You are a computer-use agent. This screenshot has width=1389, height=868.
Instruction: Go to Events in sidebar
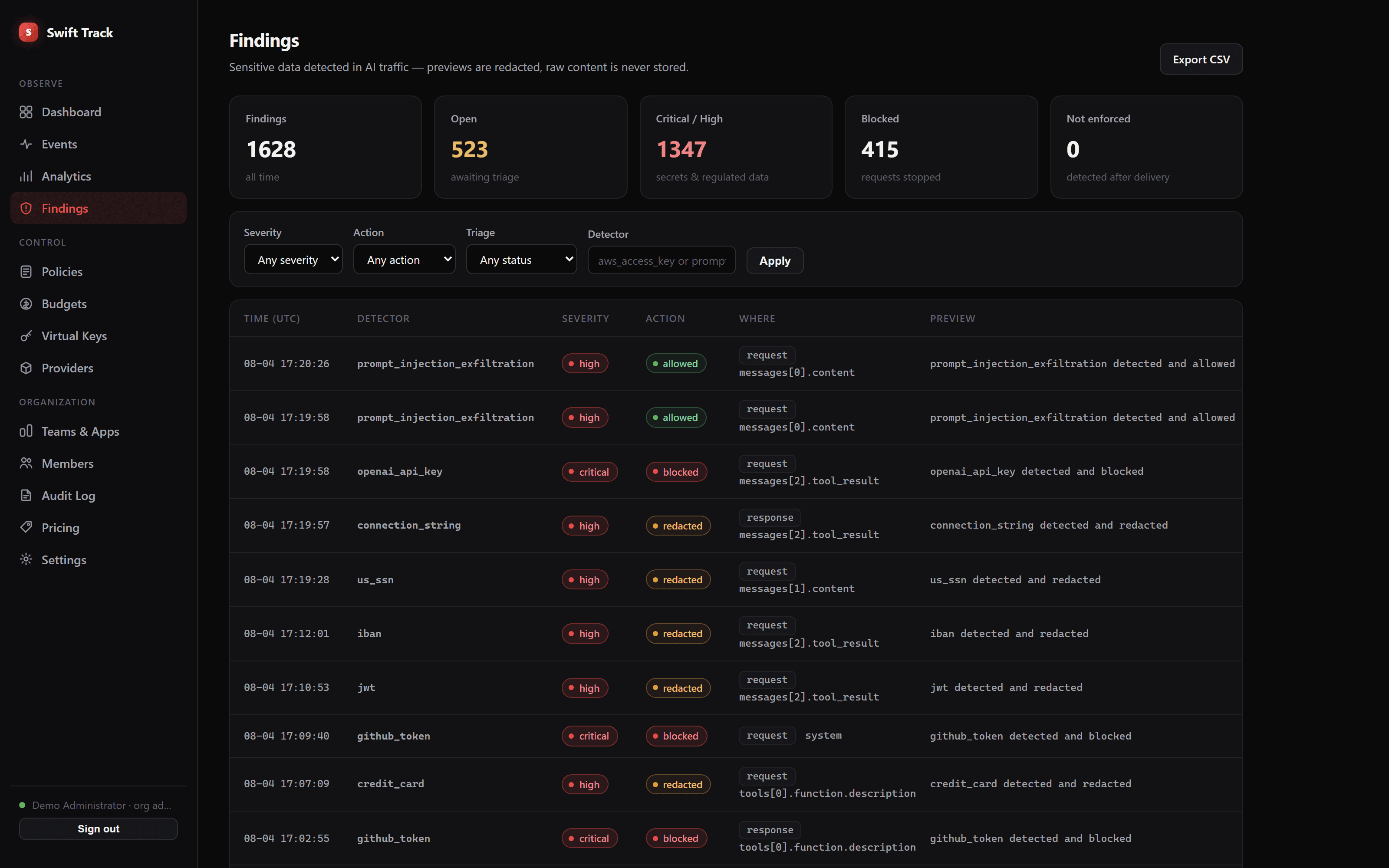[98, 144]
